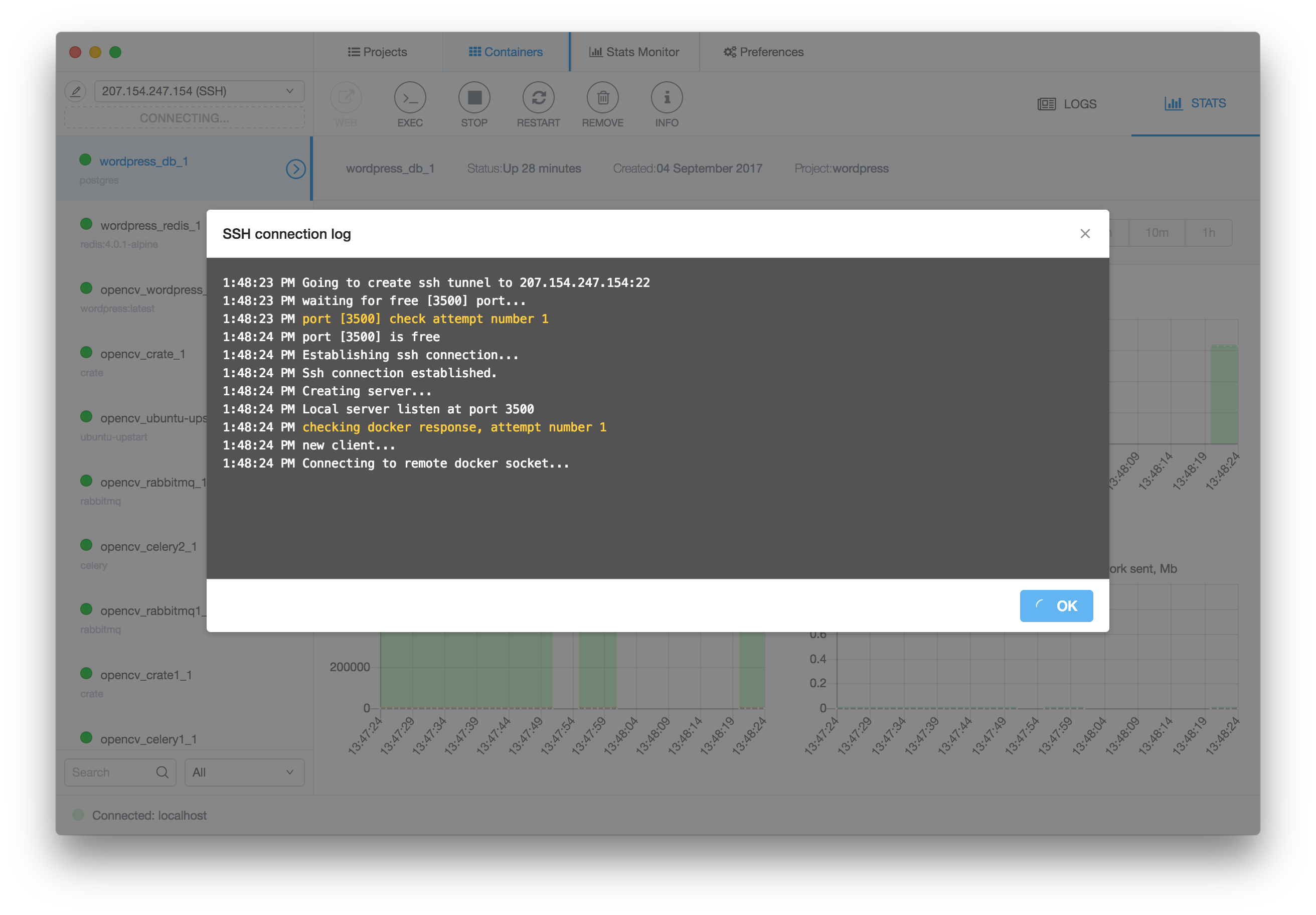Image resolution: width=1316 pixels, height=915 pixels.
Task: Click the OK button
Action: [1056, 605]
